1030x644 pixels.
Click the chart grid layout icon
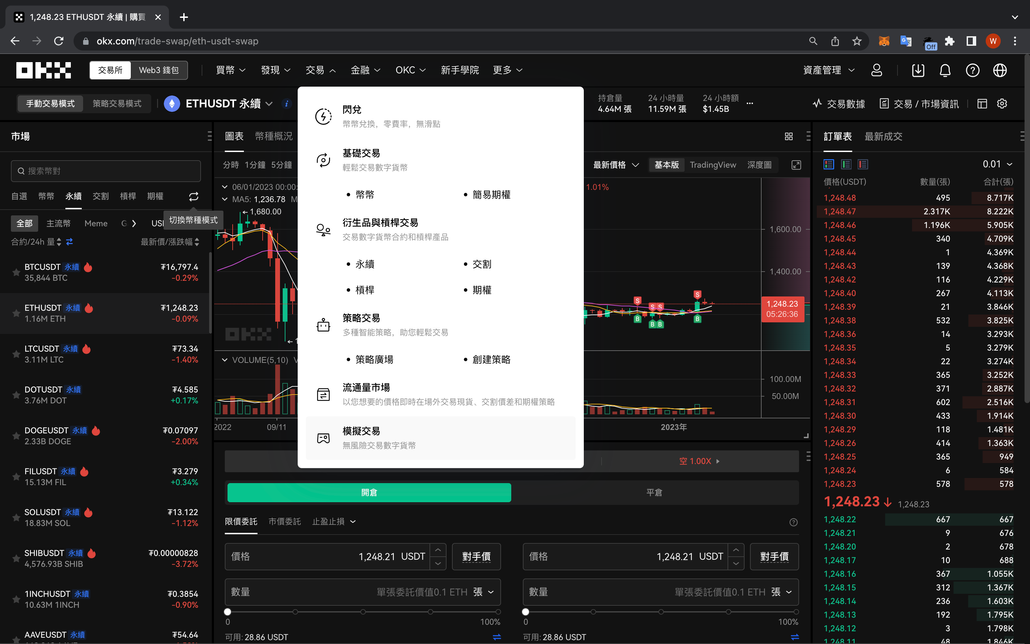(788, 136)
